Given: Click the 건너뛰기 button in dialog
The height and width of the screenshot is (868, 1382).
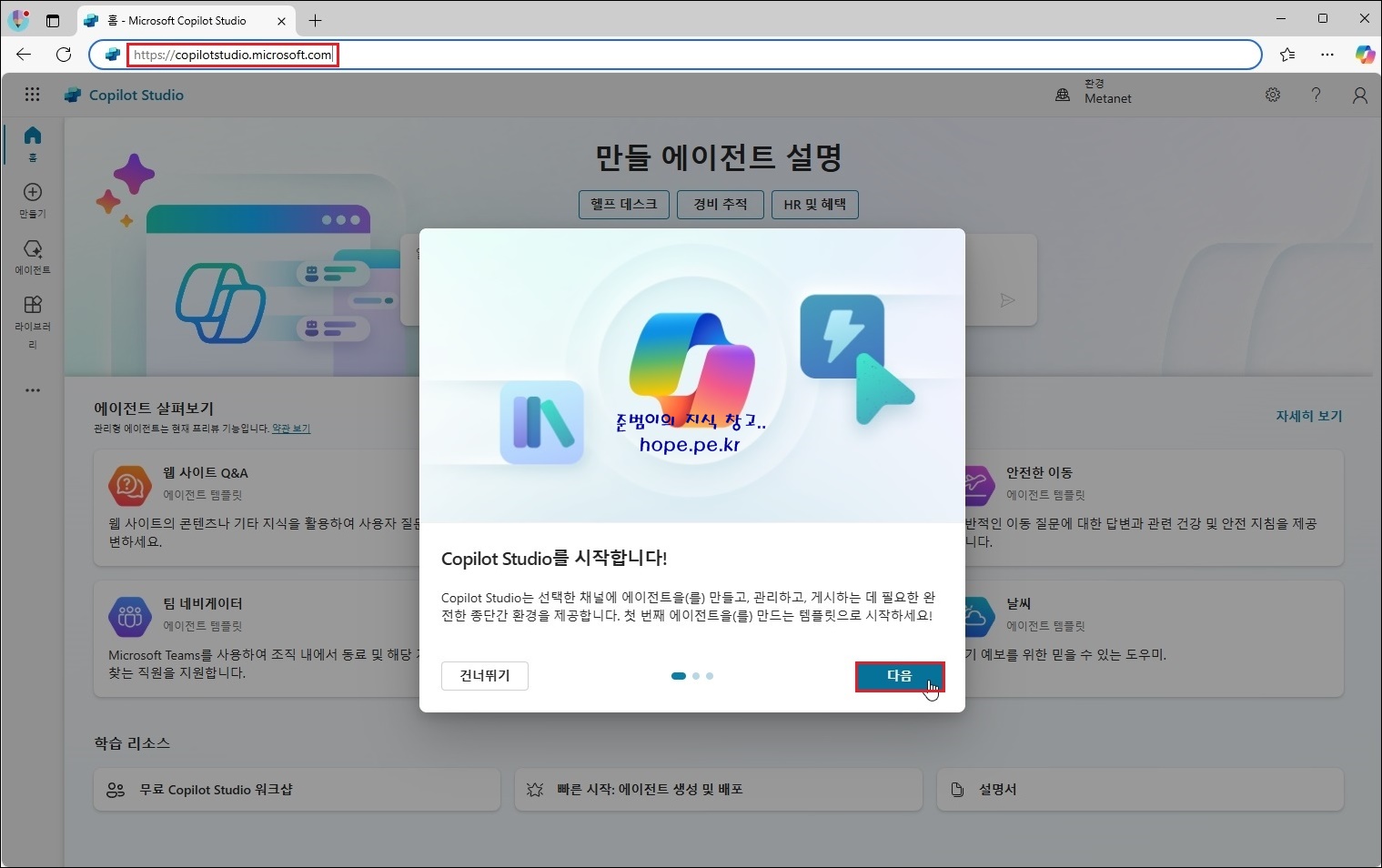Looking at the screenshot, I should pos(485,676).
